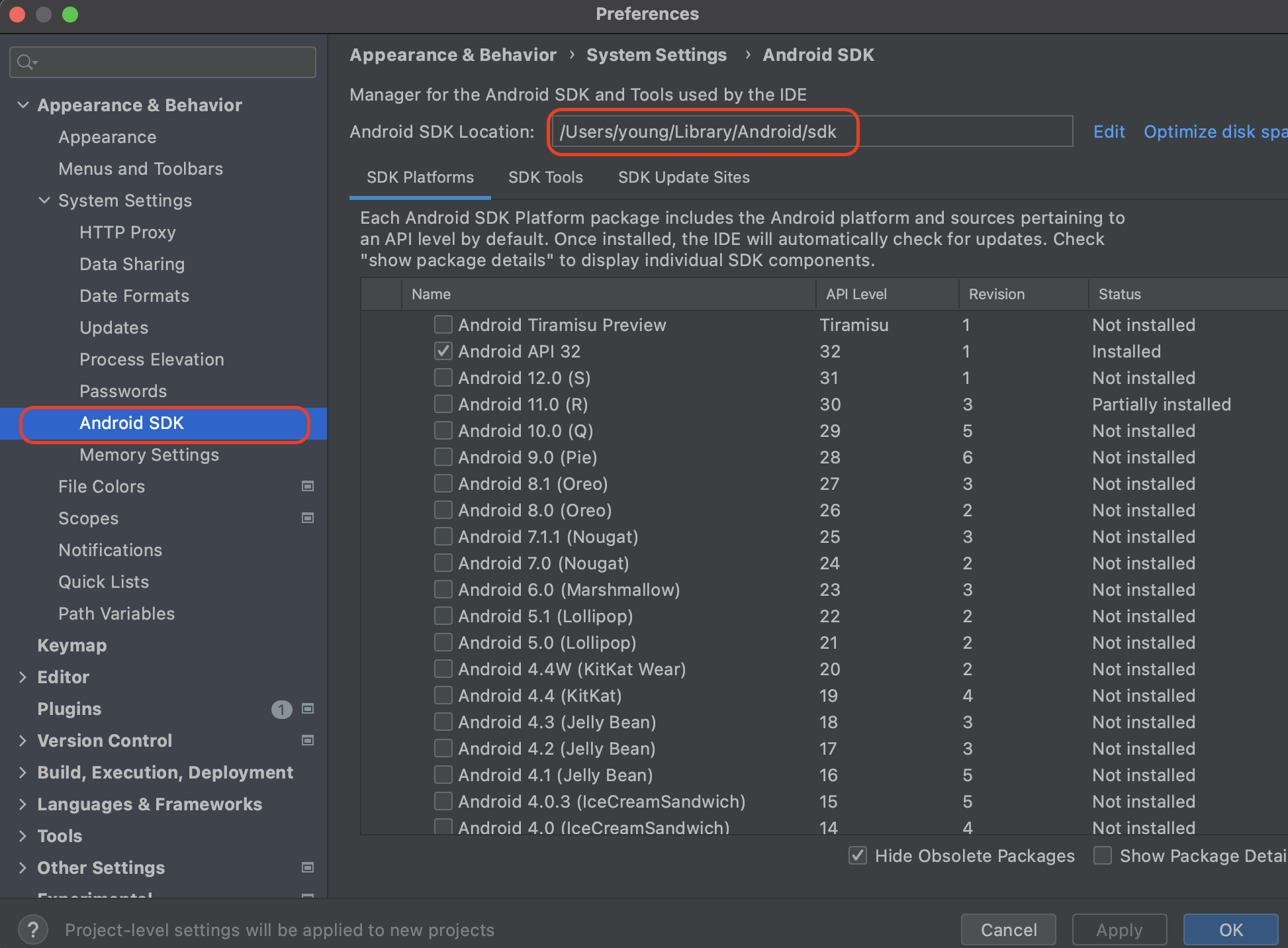Switch to the SDK Tools tab
The width and height of the screenshot is (1288, 948).
(x=545, y=177)
